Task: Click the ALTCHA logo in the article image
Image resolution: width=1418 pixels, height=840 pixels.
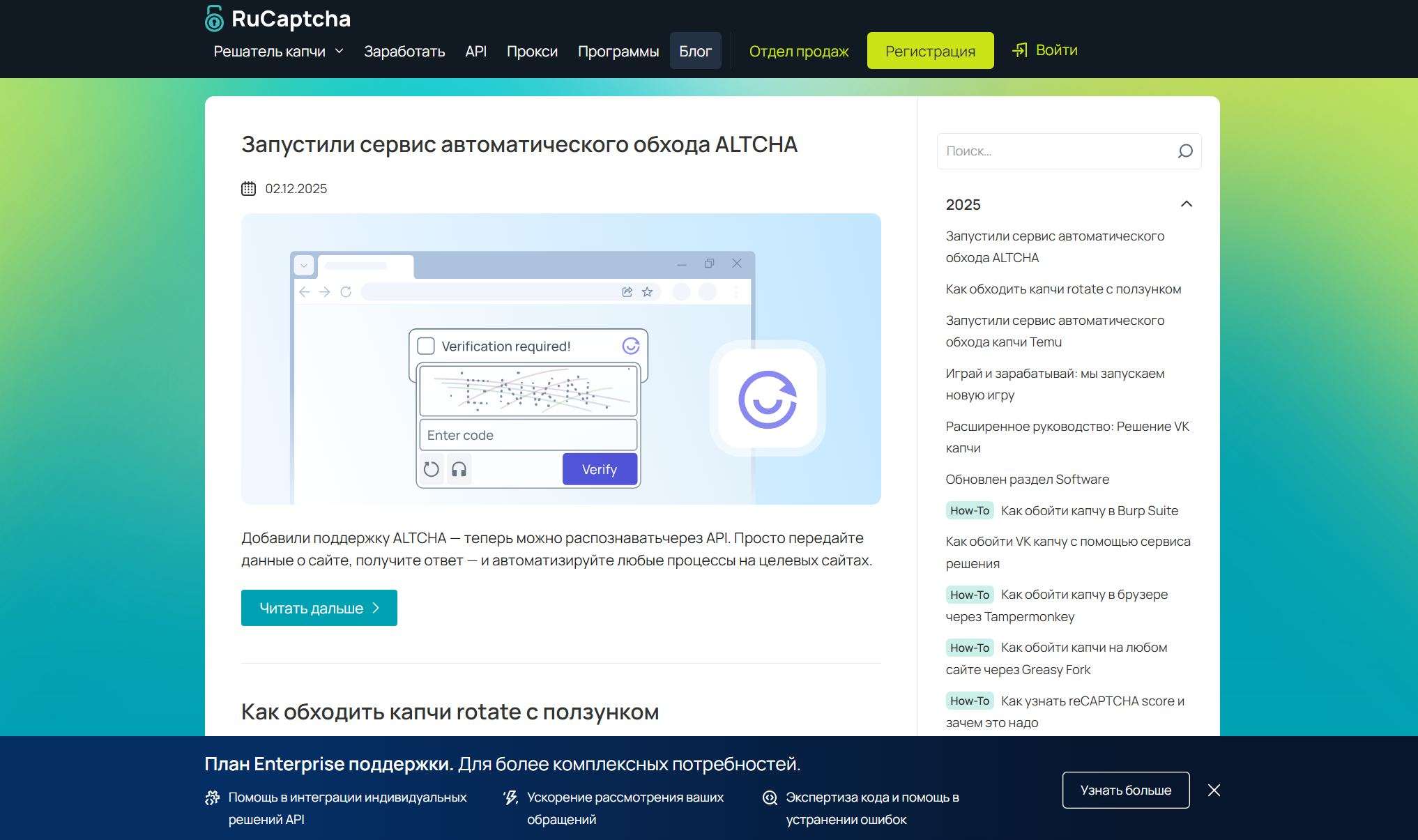Action: click(x=767, y=399)
